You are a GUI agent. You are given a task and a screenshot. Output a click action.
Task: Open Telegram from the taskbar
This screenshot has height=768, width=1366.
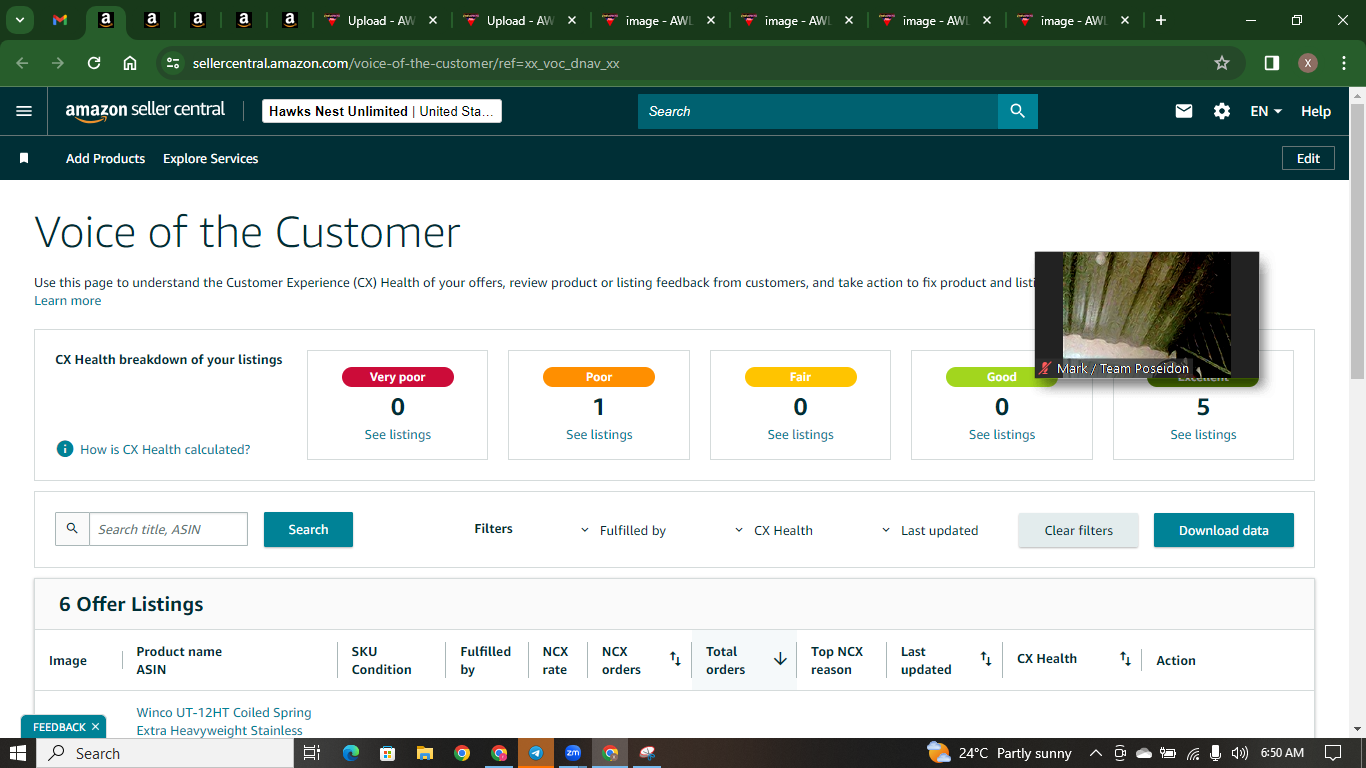coord(536,753)
